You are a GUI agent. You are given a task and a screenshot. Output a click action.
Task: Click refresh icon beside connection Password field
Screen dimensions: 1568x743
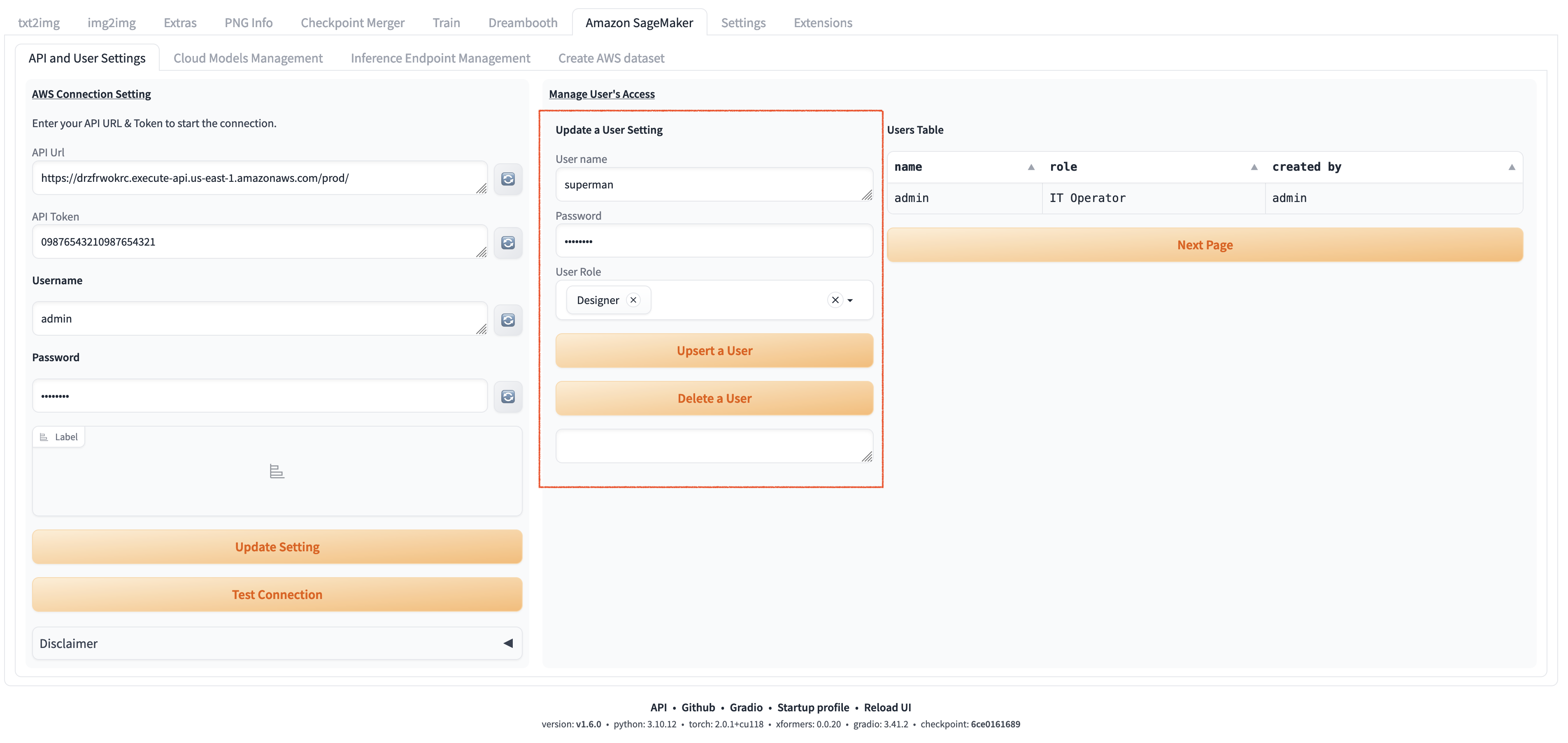pos(508,397)
